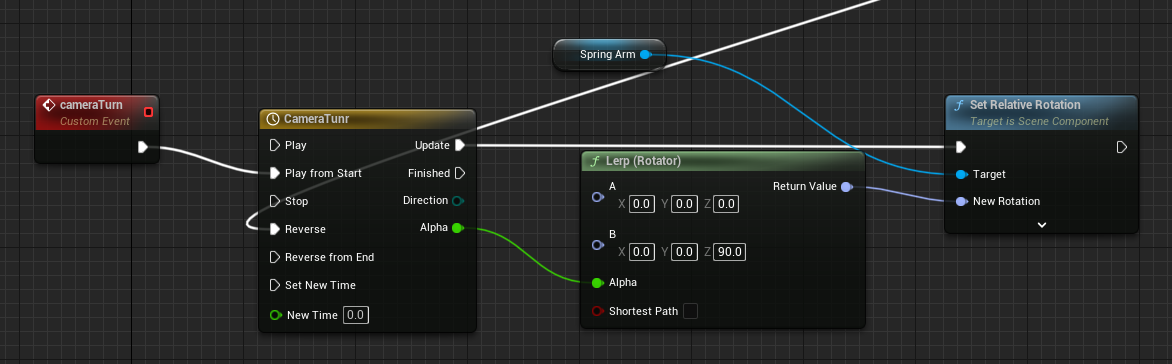Enable the Shortest Path checkbox
The image size is (1172, 364).
click(x=691, y=311)
